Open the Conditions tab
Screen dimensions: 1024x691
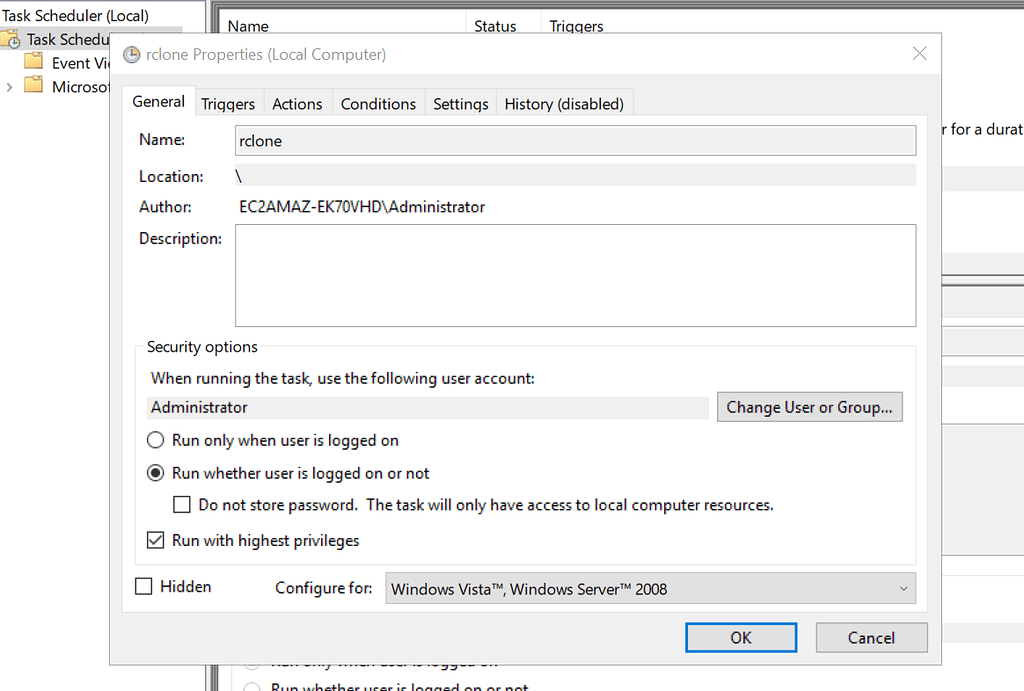pos(378,103)
